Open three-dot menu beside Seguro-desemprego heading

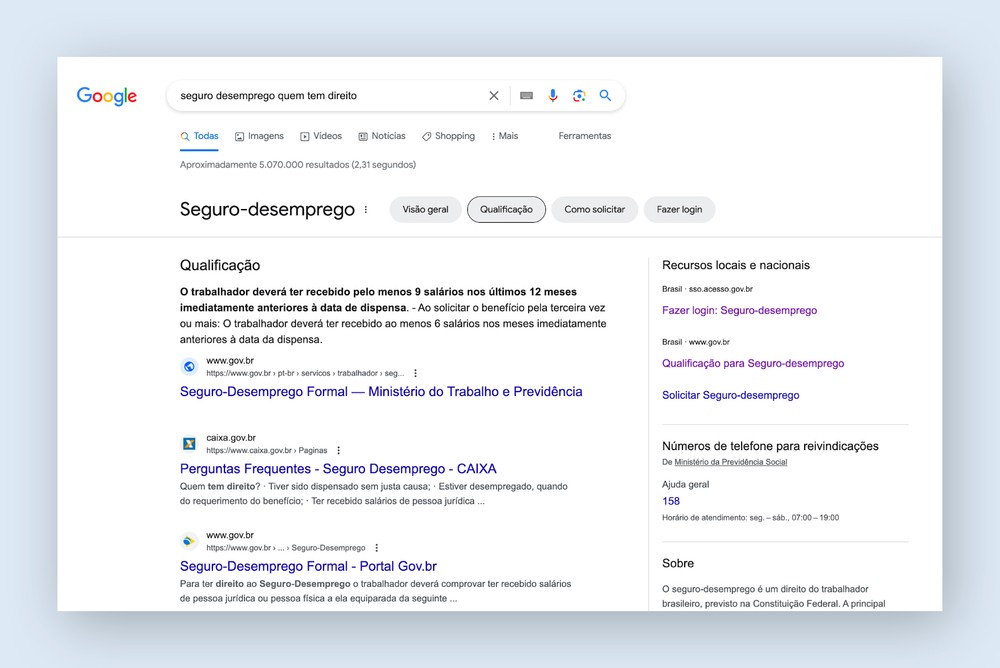366,210
